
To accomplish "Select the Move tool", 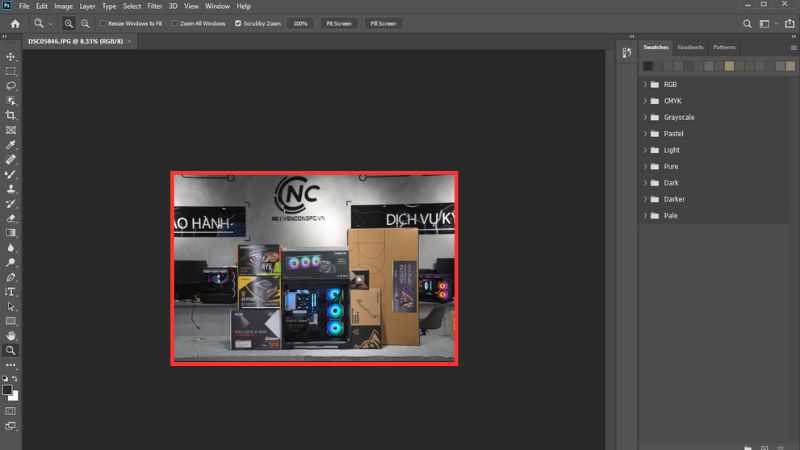I will click(11, 57).
